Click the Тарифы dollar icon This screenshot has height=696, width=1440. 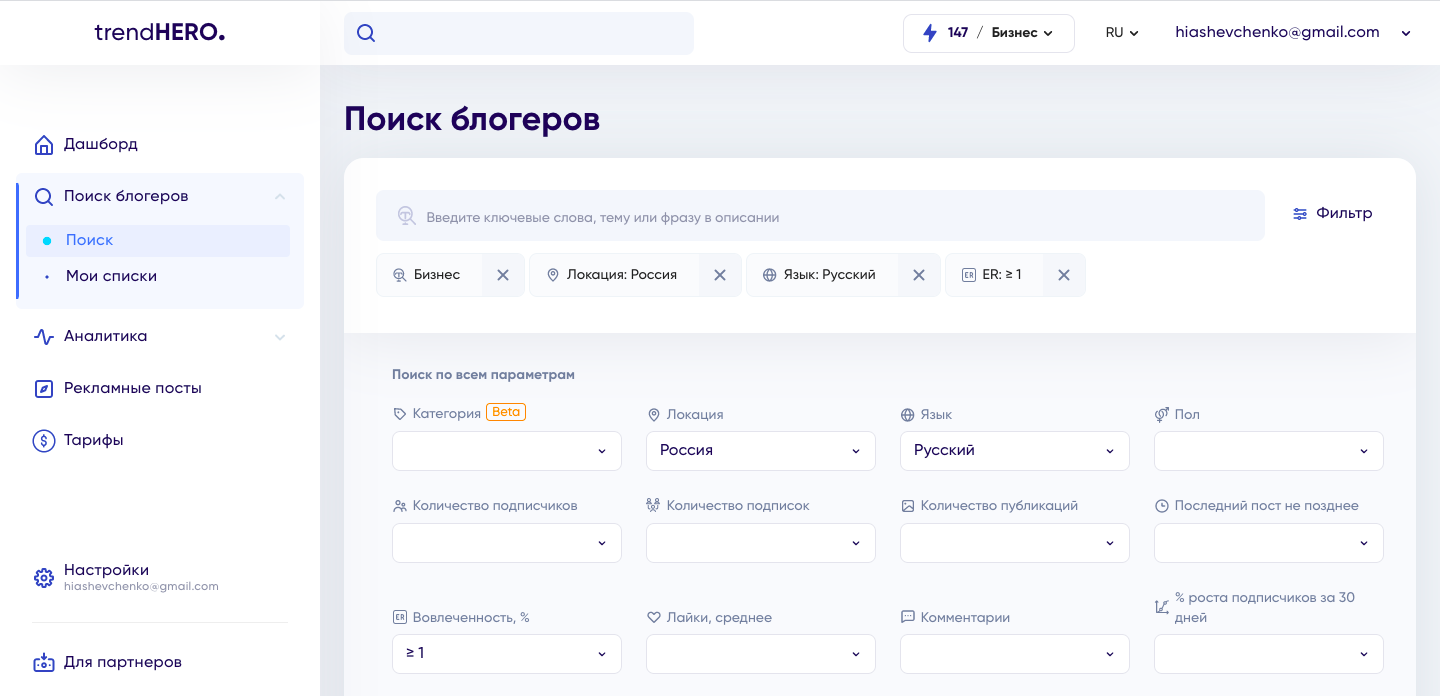point(43,441)
